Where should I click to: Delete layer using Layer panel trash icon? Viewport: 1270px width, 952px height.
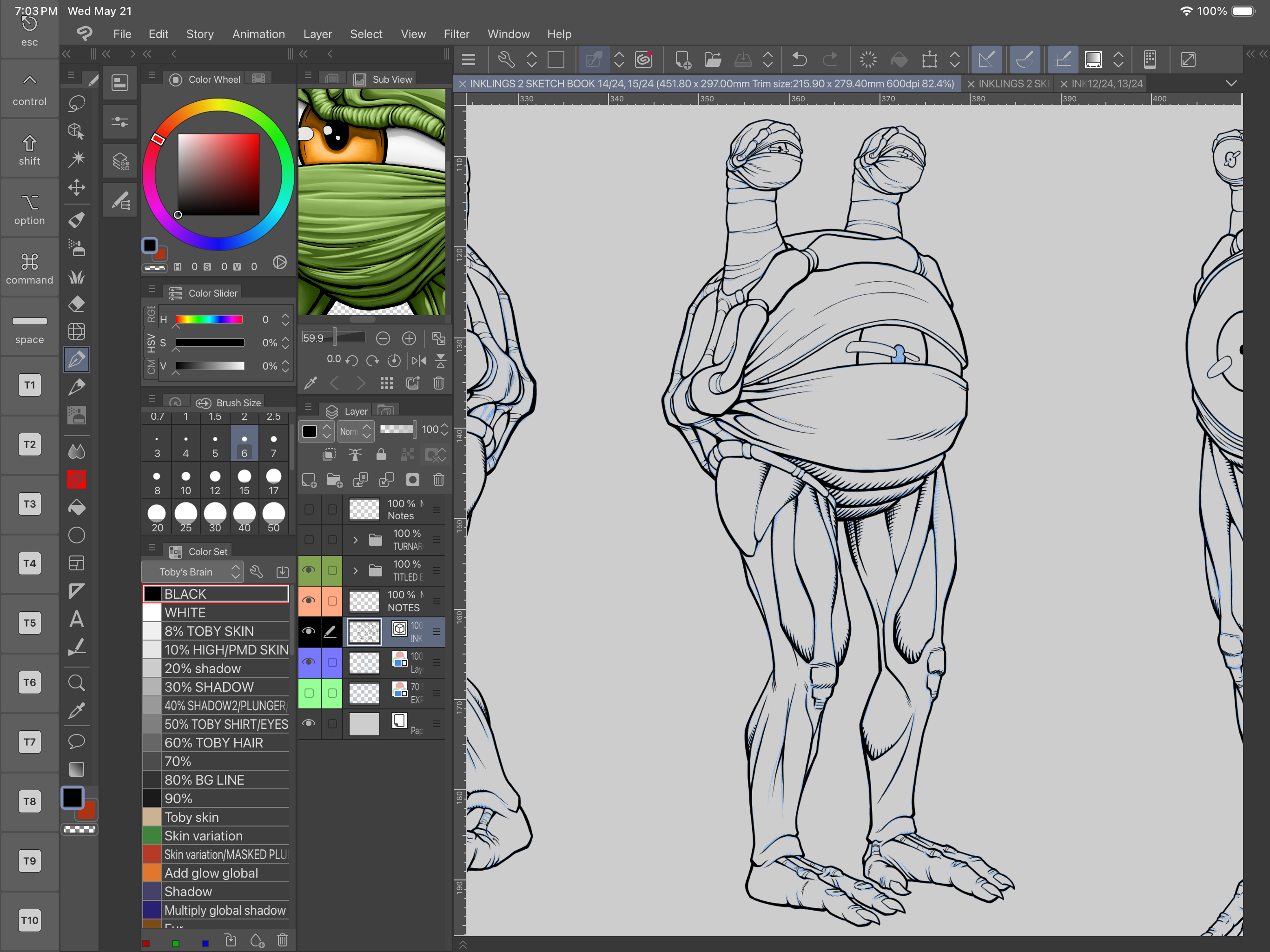click(x=439, y=480)
